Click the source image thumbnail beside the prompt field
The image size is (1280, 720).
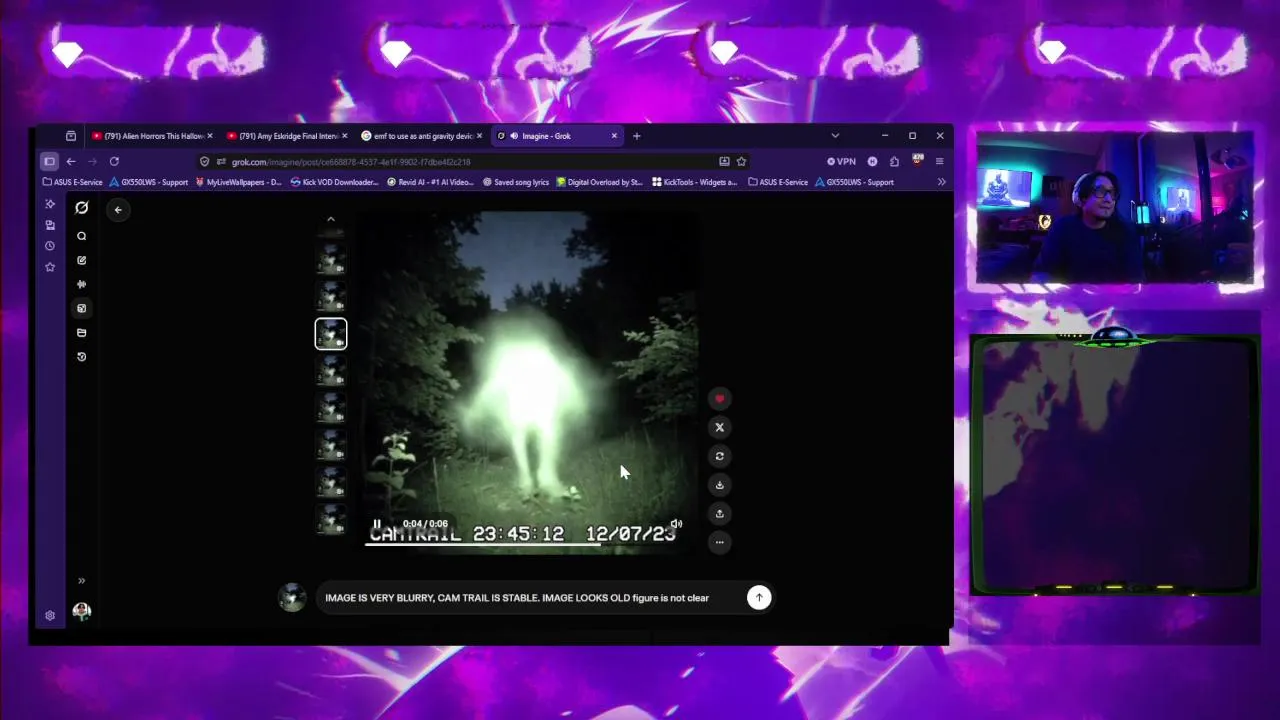click(x=292, y=597)
